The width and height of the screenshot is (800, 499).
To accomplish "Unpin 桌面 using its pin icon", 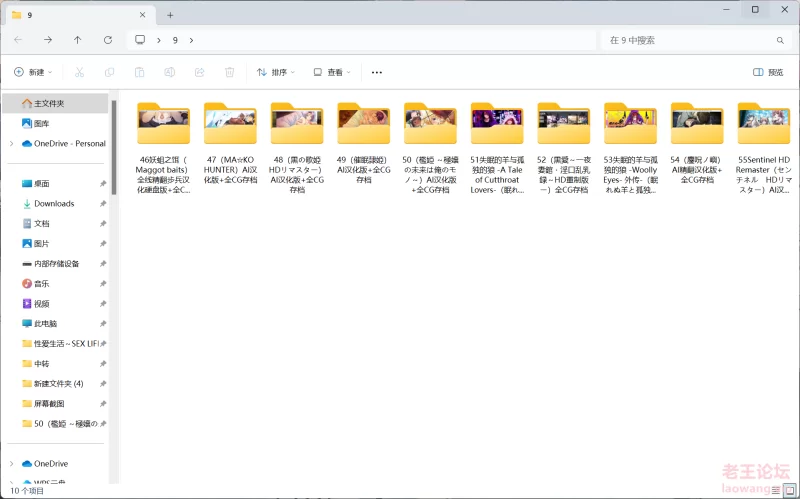I will coord(103,184).
